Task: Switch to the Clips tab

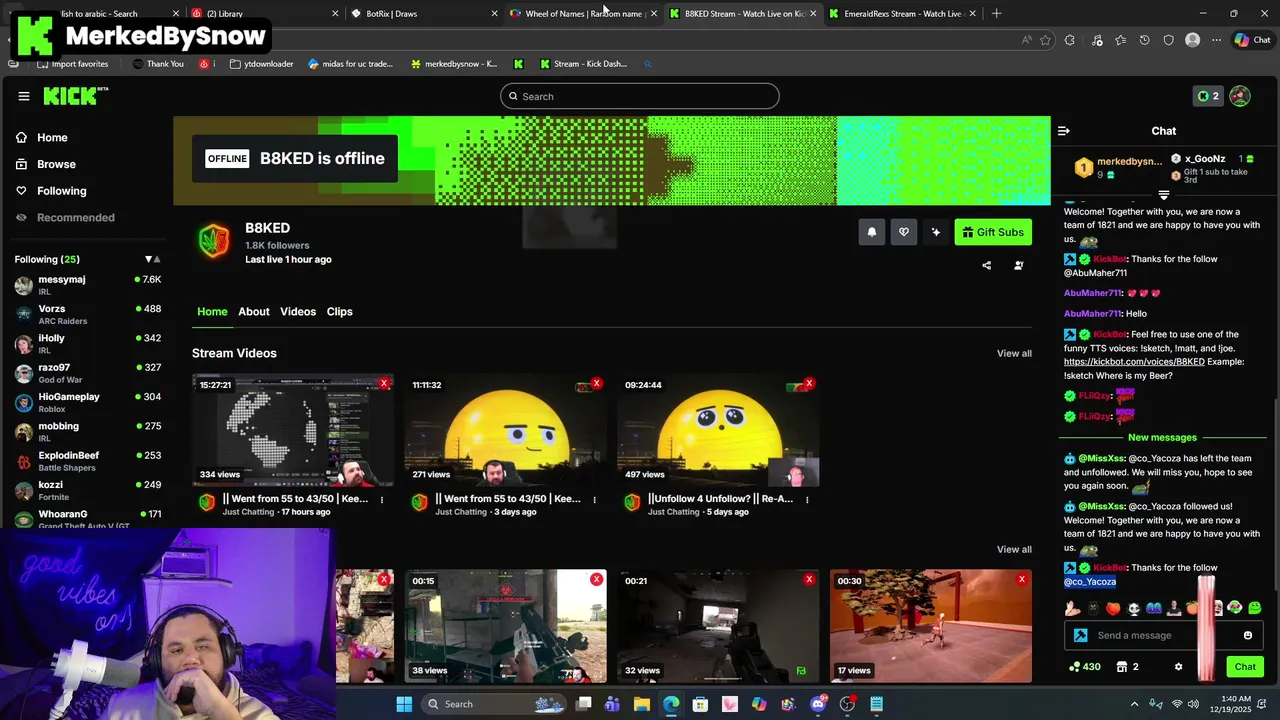Action: click(x=340, y=311)
